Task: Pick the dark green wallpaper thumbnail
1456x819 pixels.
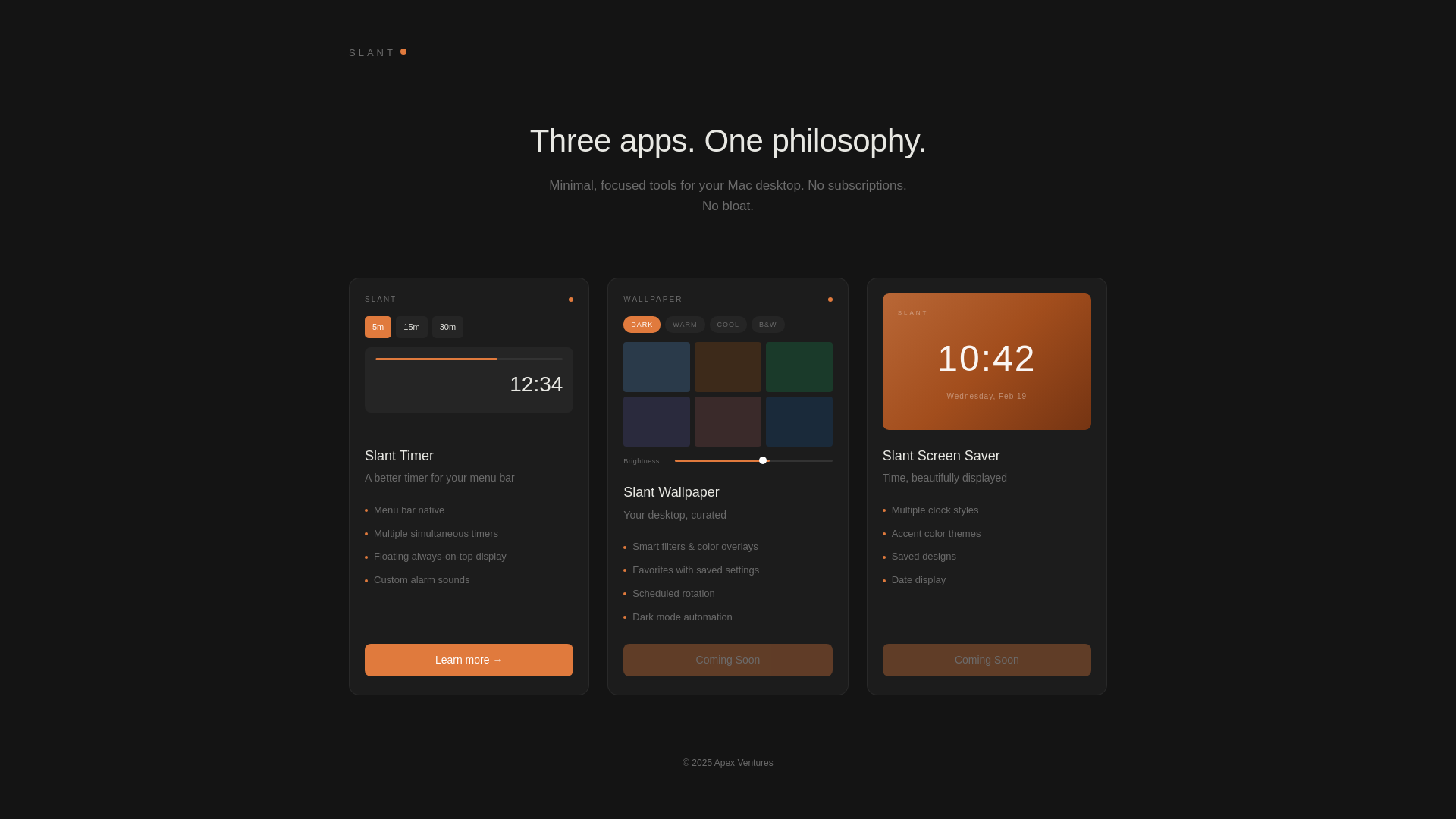Action: point(799,367)
